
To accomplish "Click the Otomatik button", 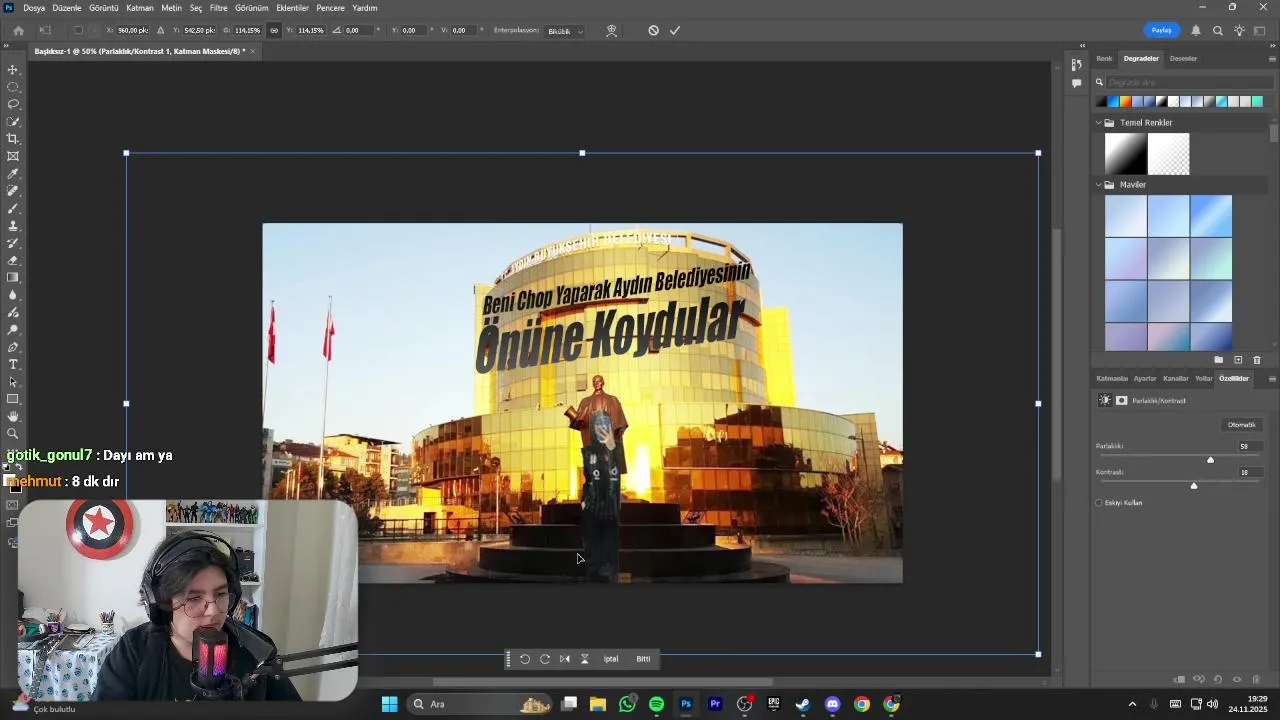I will point(1241,425).
